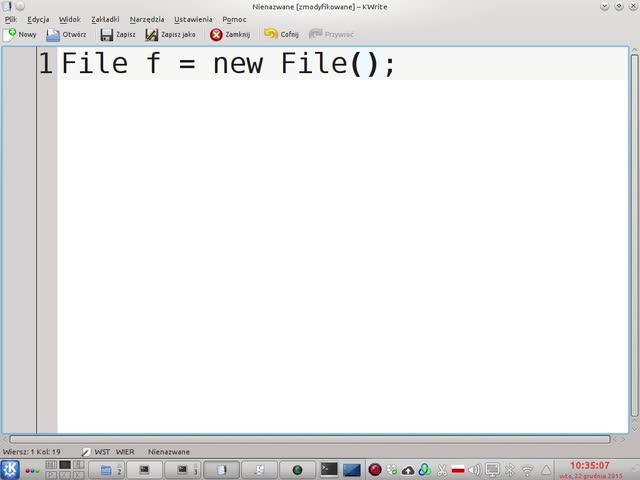Click the globe application taskbar entry

[298, 470]
